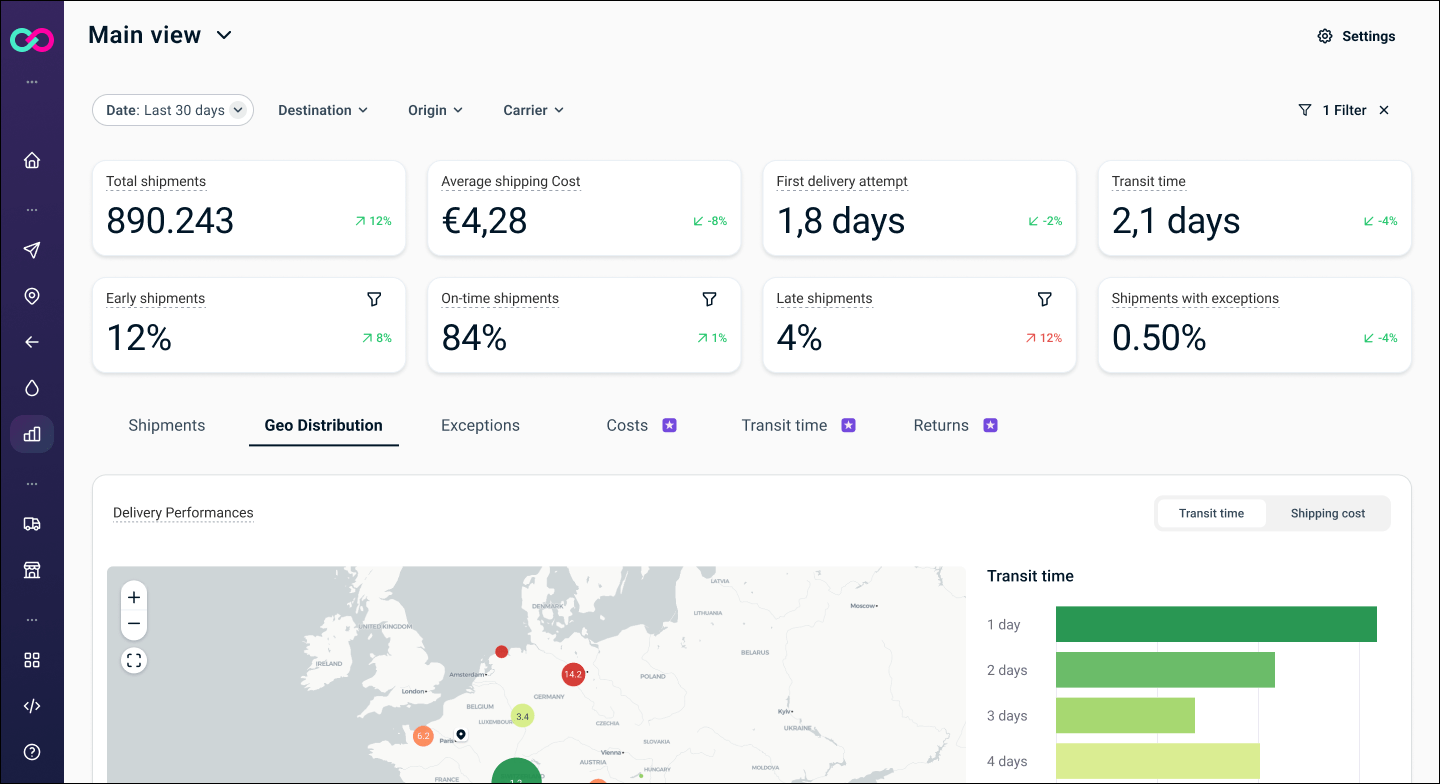Open the apps grid icon in sidebar
Screen dimensions: 1440x784
[x=31, y=660]
